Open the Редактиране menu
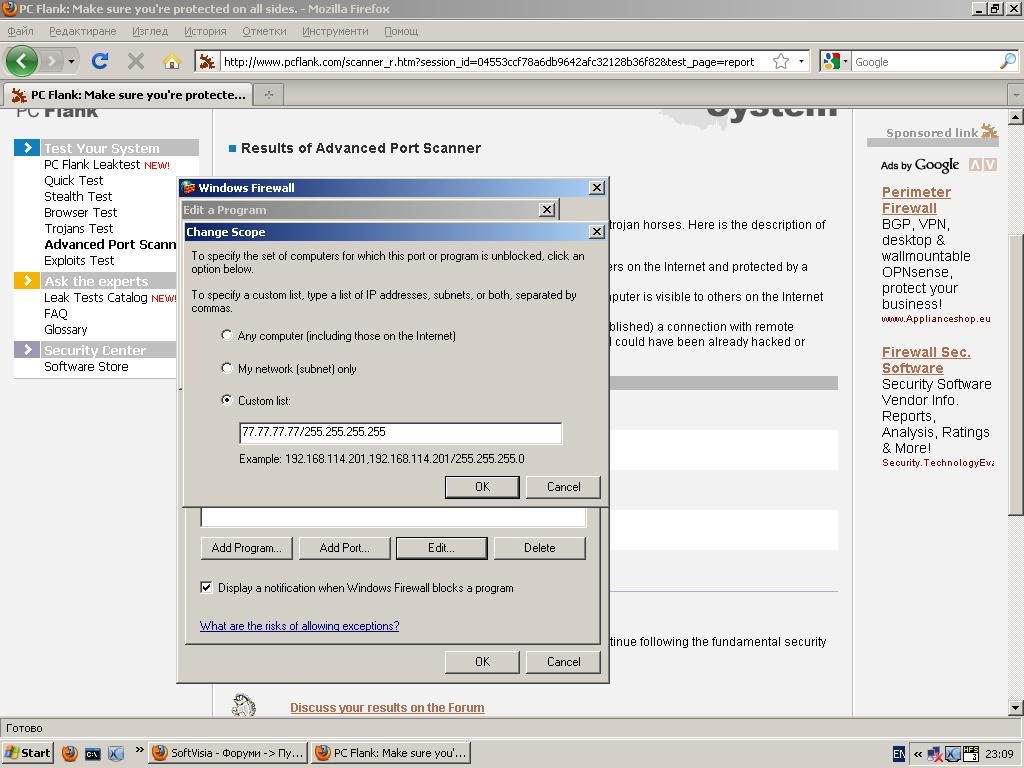The height and width of the screenshot is (768, 1024). [82, 31]
